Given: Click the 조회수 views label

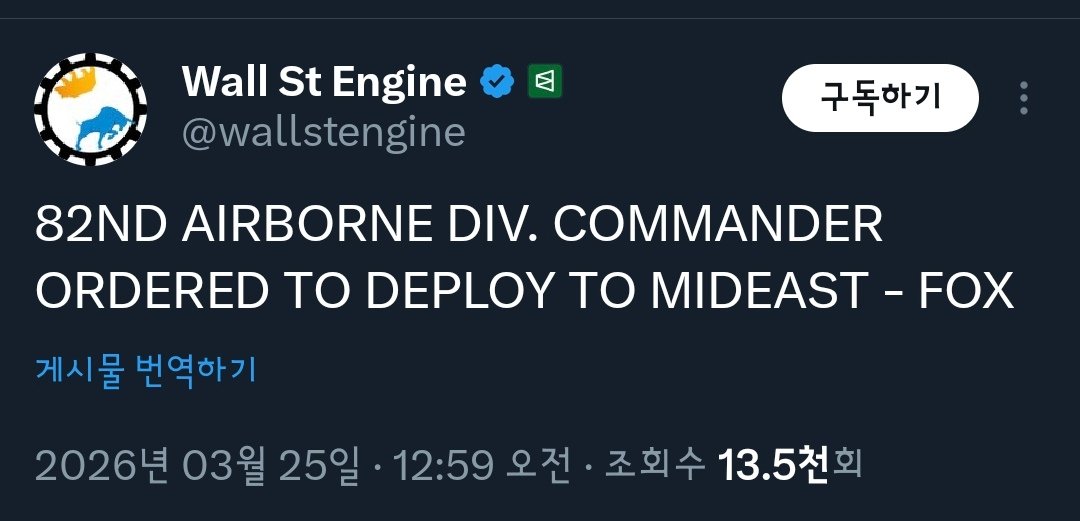Looking at the screenshot, I should (654, 465).
